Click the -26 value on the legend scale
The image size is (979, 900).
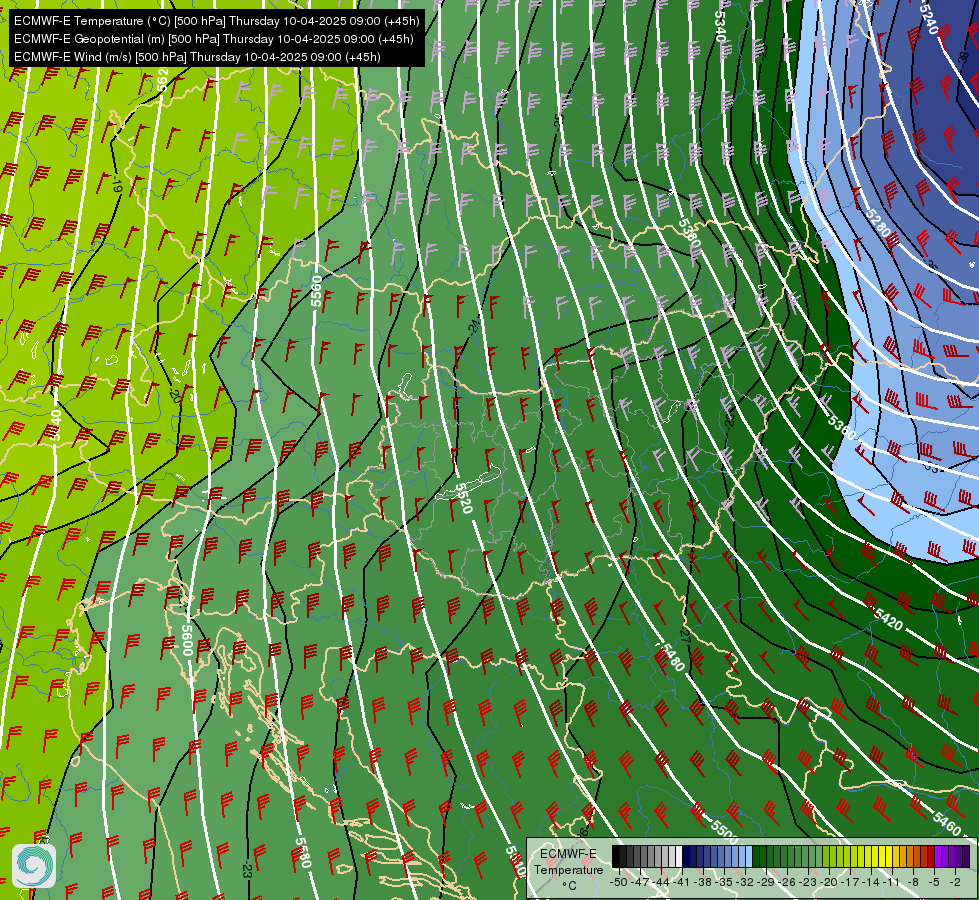pyautogui.click(x=787, y=882)
